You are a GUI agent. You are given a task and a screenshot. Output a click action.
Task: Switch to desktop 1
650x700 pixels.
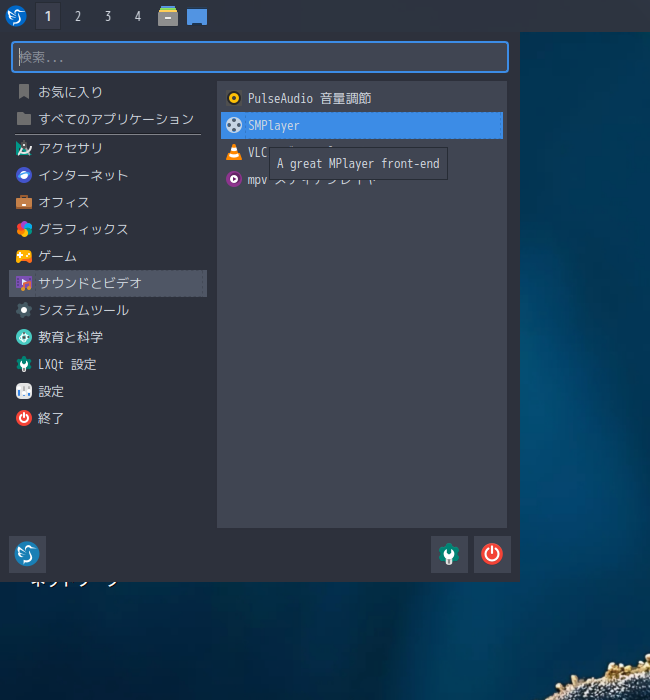48,17
